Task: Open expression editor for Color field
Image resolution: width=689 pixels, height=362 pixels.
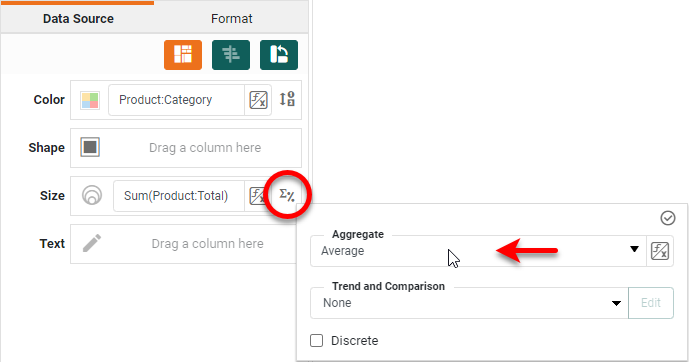Action: (258, 100)
